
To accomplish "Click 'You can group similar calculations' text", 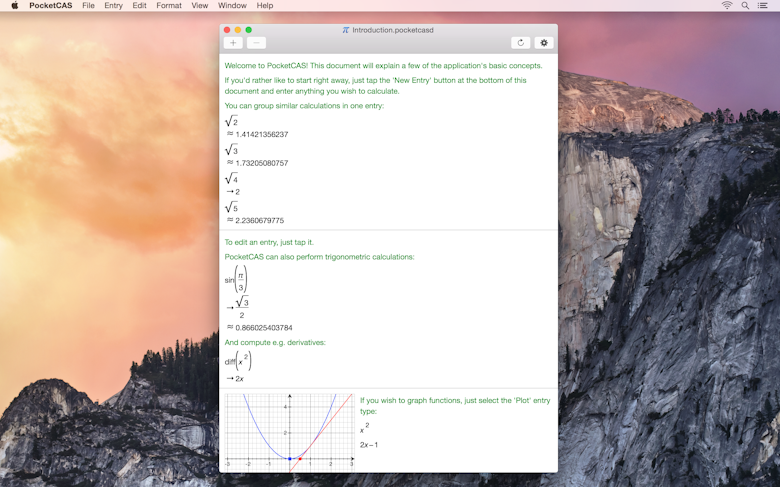I will [304, 105].
